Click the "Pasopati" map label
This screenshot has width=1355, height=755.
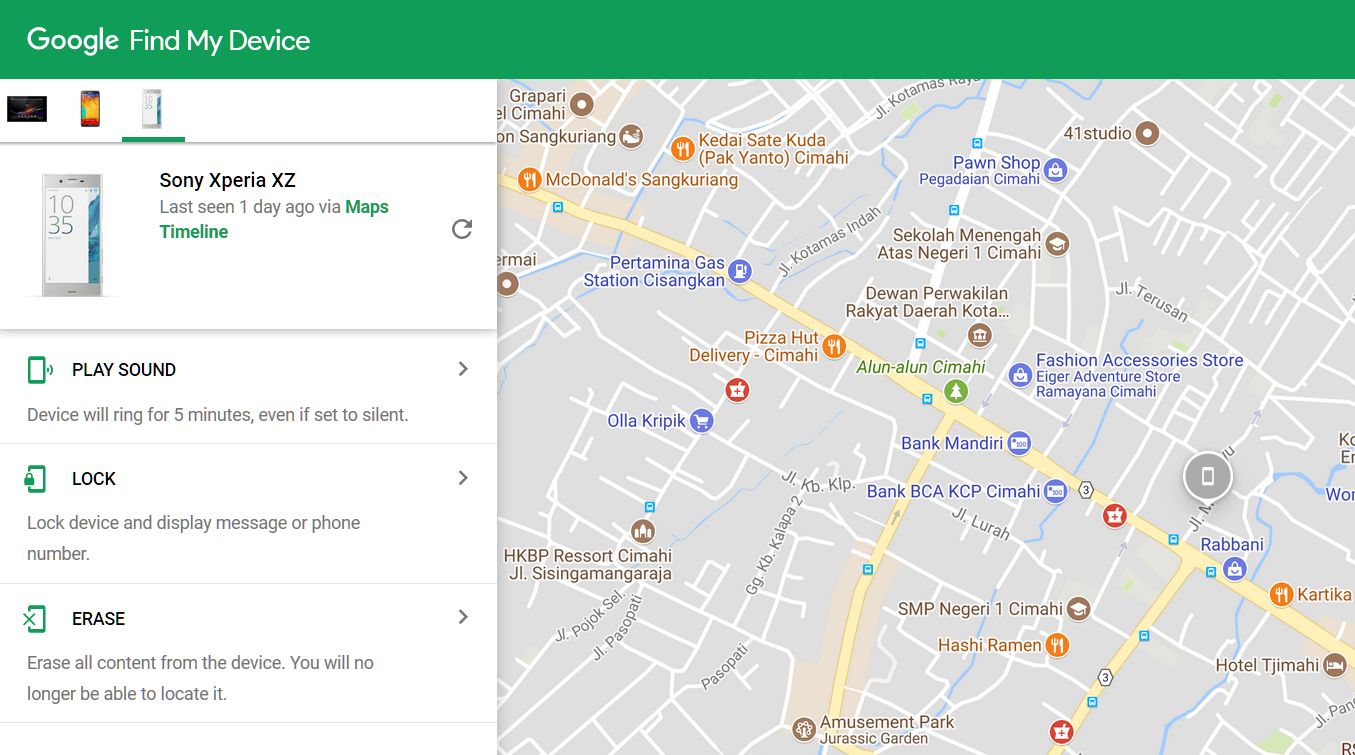(724, 667)
